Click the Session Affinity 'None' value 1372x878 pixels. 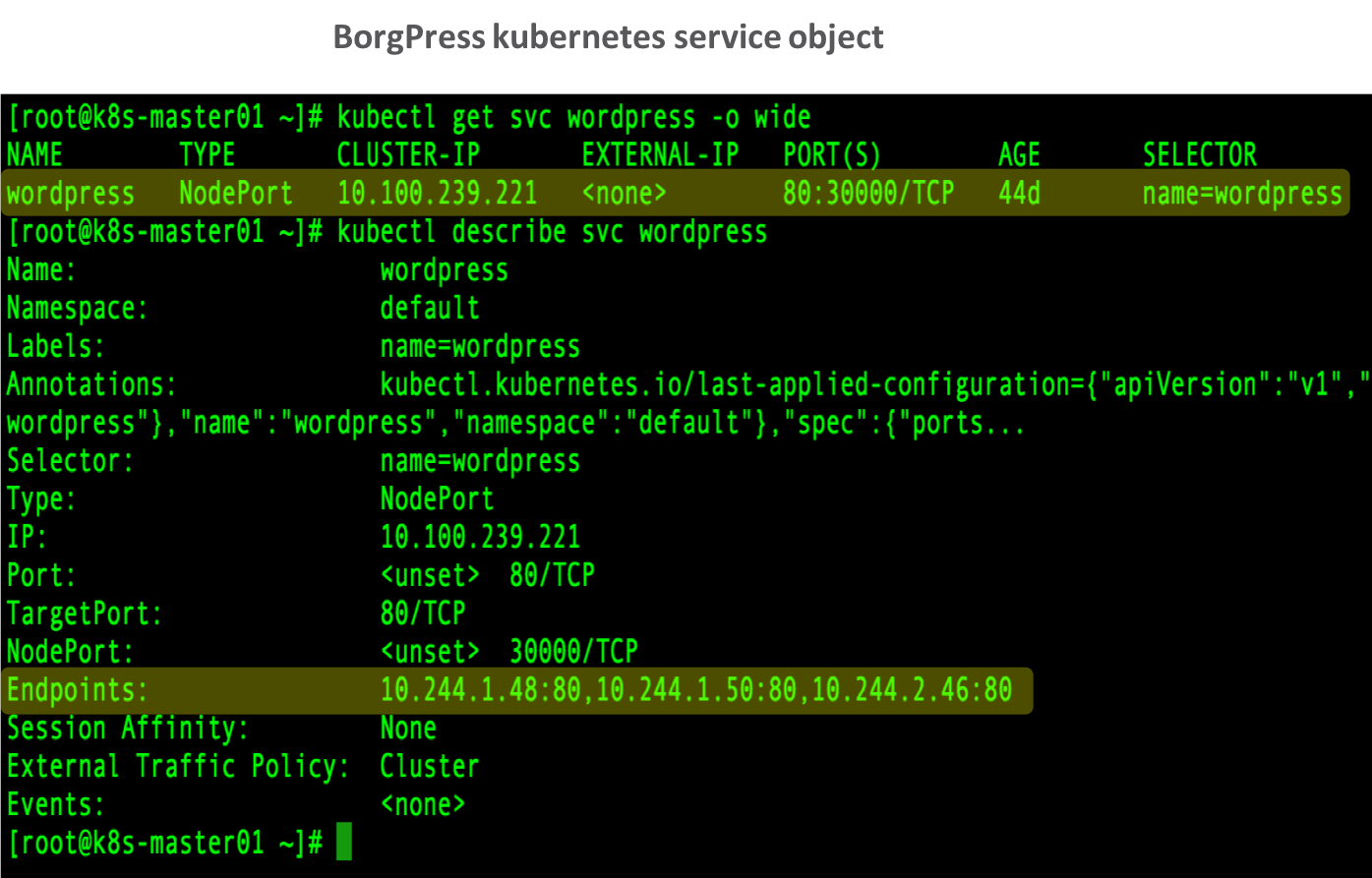[408, 729]
